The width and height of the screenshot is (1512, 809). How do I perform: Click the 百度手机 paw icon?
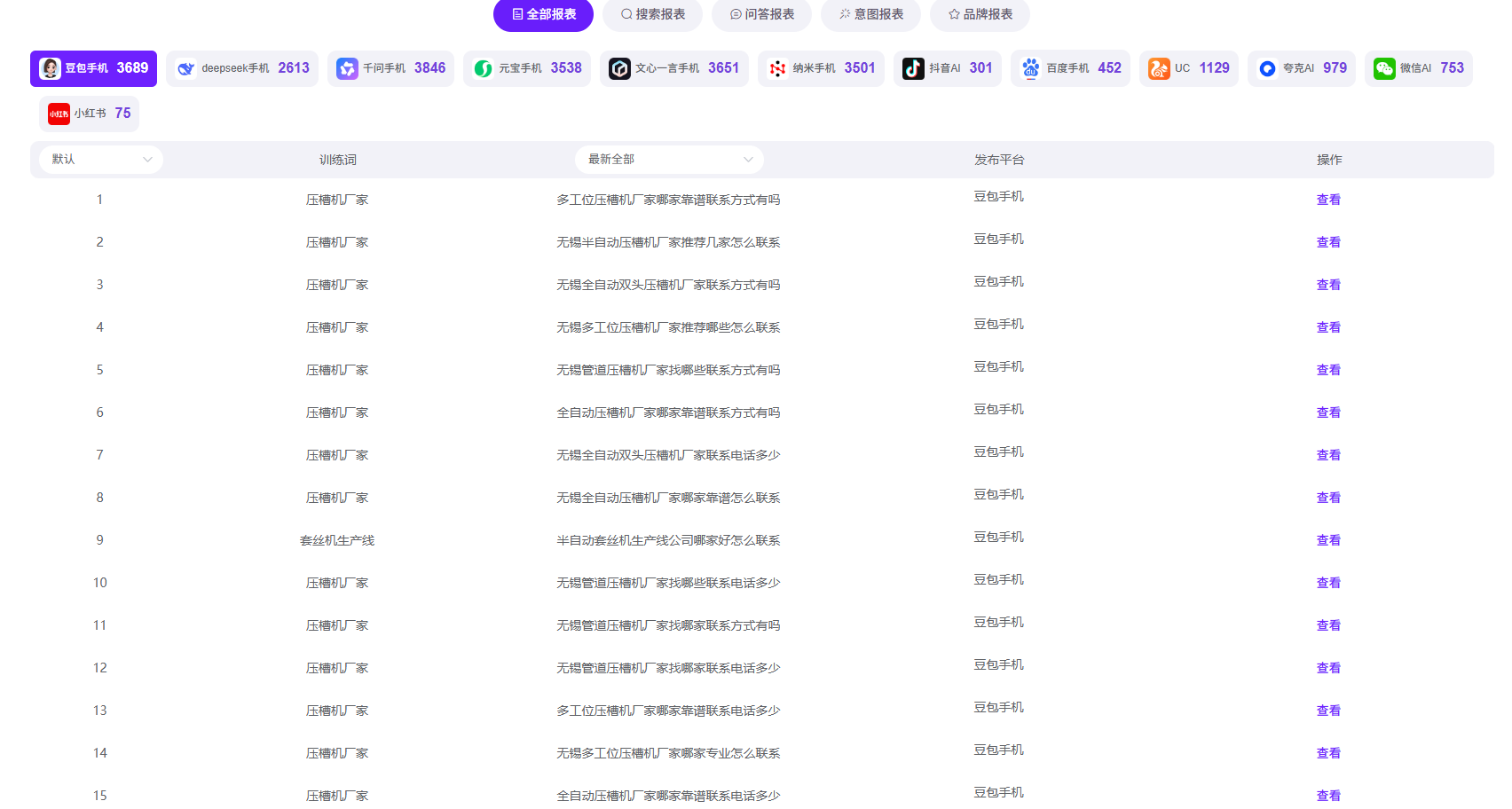tap(1030, 68)
